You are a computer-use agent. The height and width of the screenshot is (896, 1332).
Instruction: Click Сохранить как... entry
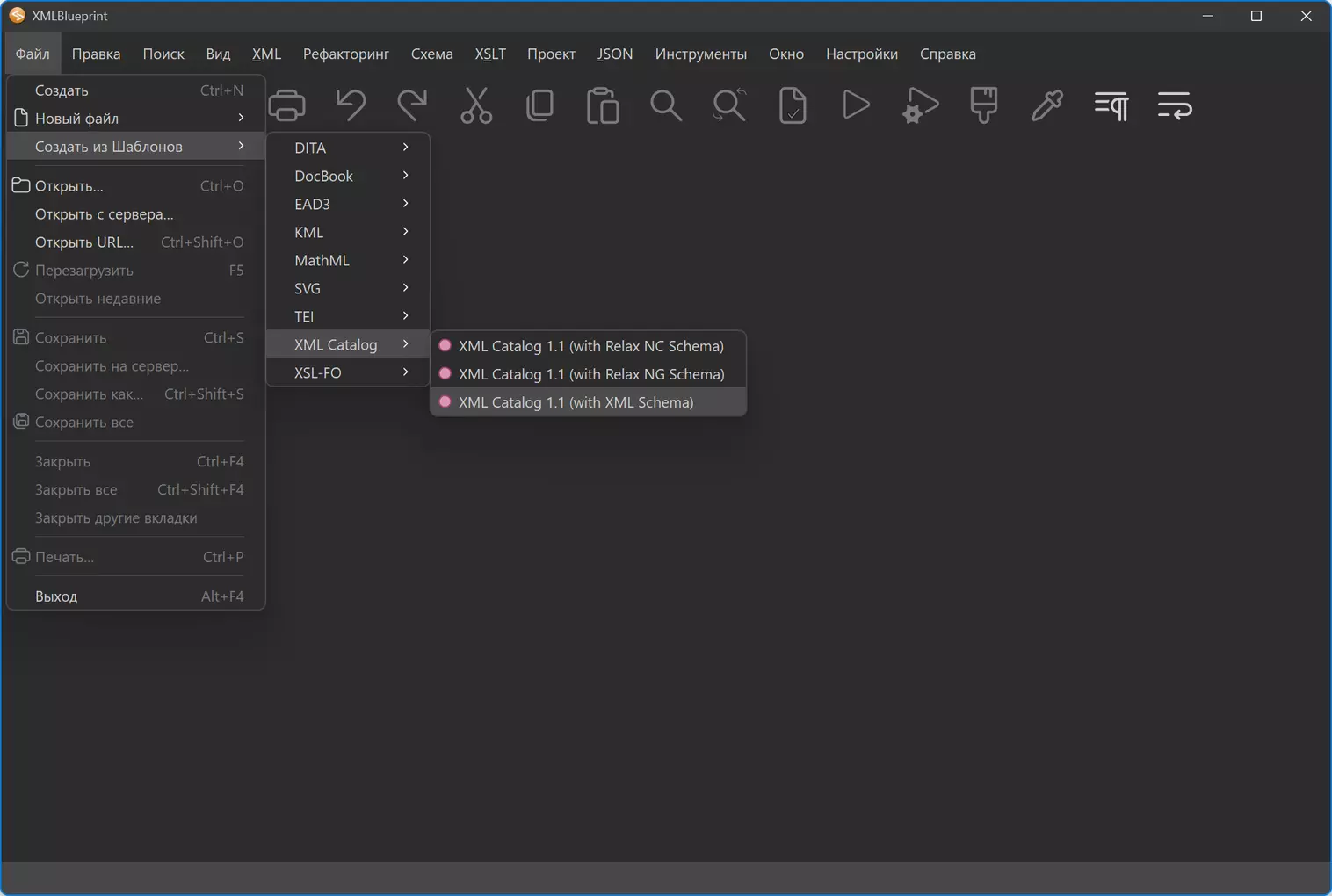[x=136, y=394]
